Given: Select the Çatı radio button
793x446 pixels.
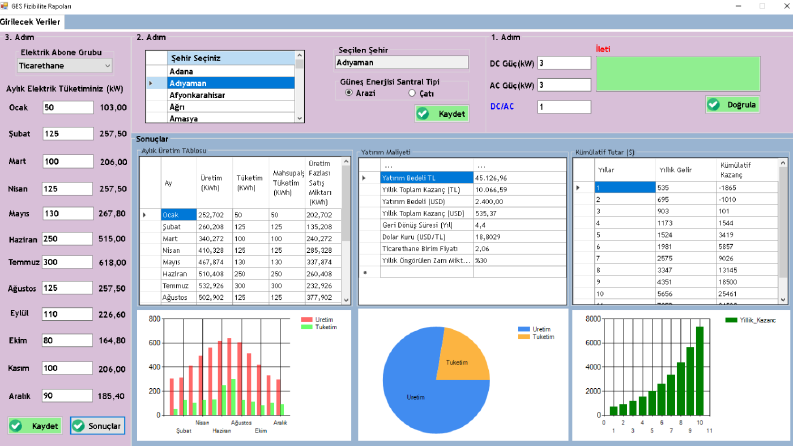Looking at the screenshot, I should pyautogui.click(x=412, y=93).
